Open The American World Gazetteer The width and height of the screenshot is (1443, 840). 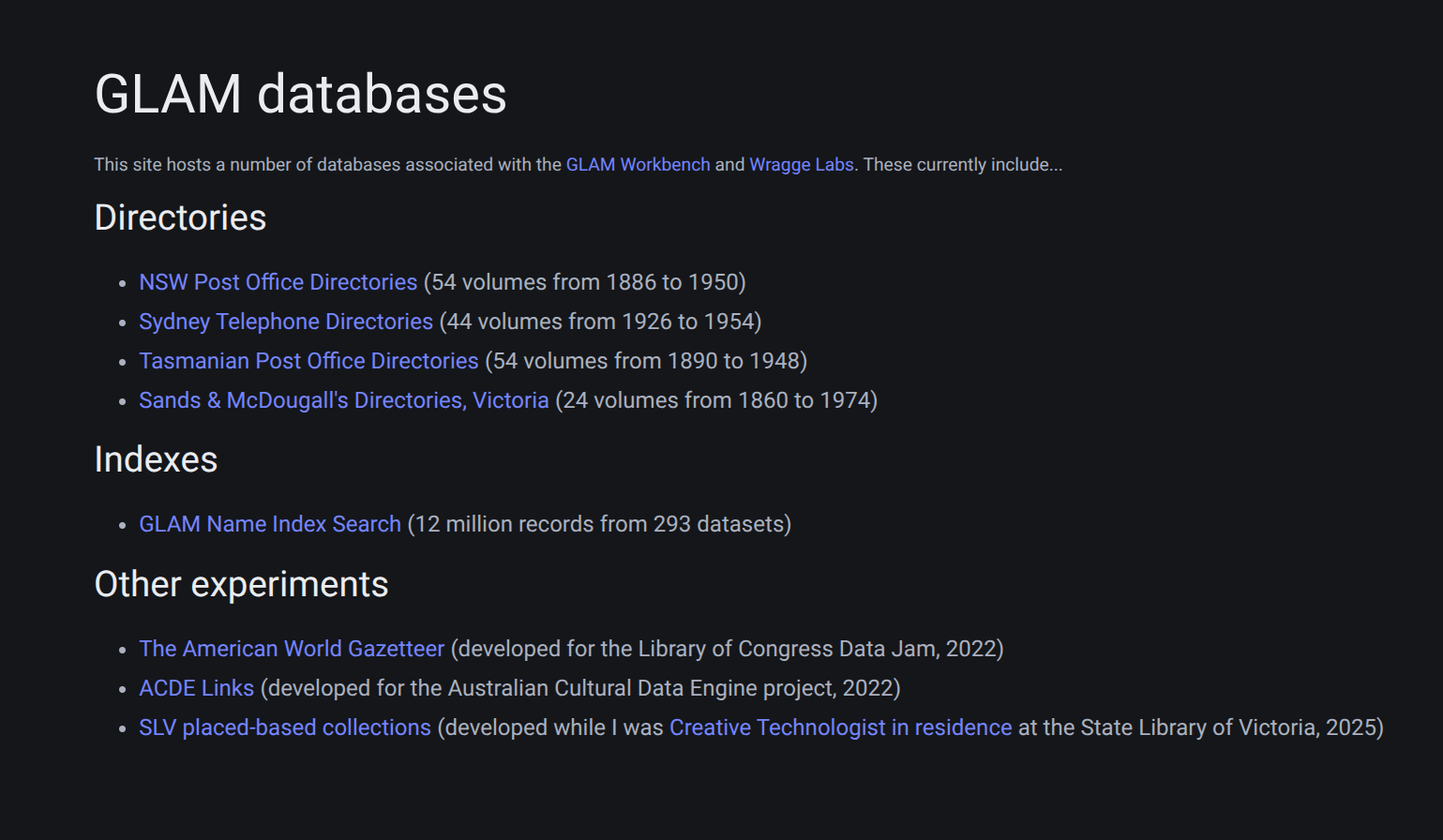tap(292, 649)
